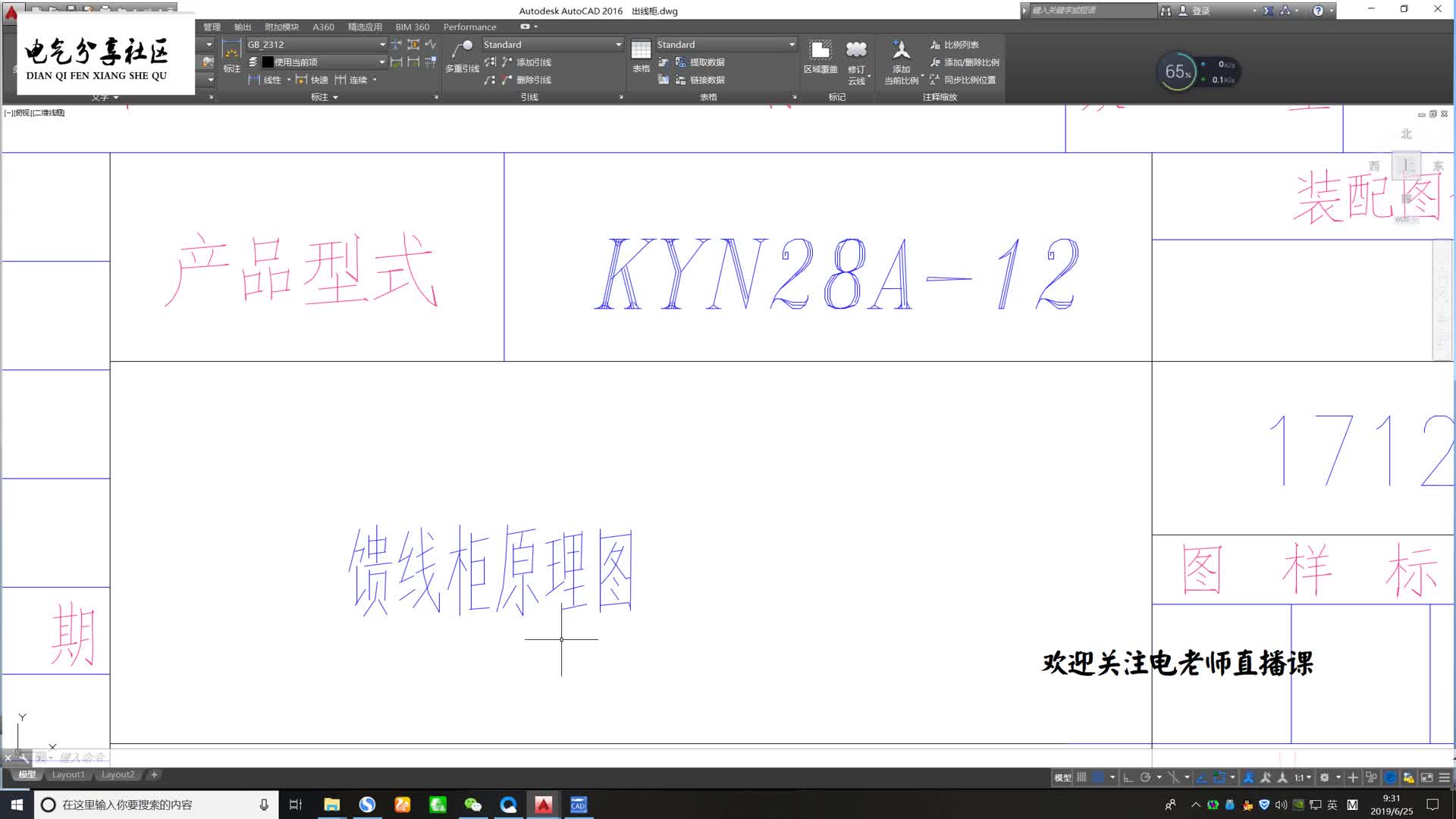Open File Explorer from the taskbar
Image resolution: width=1456 pixels, height=819 pixels.
click(x=331, y=805)
